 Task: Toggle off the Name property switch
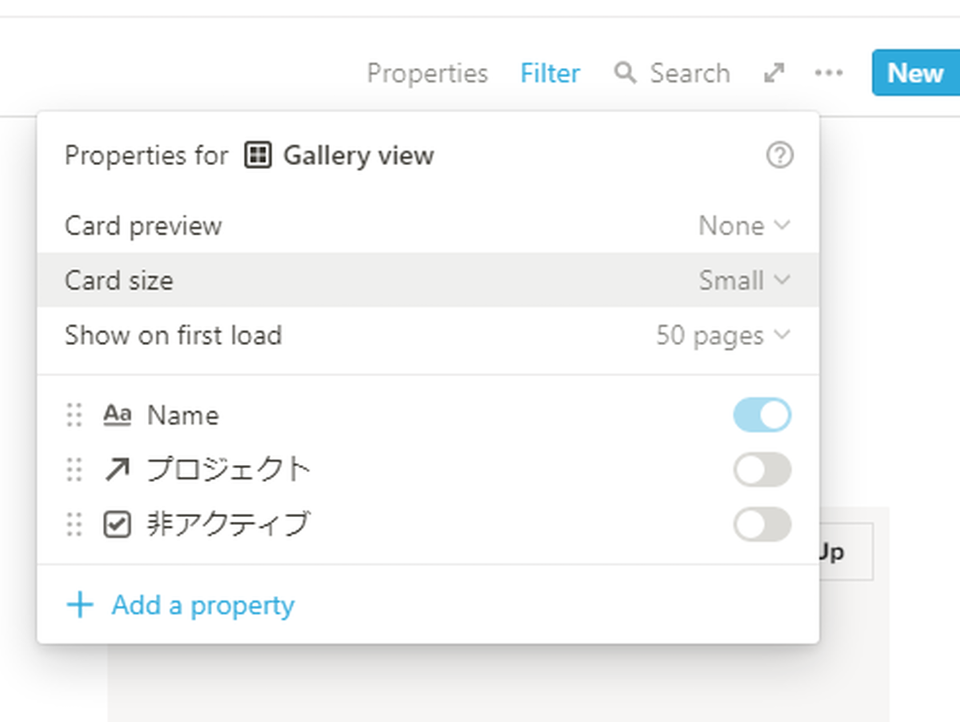762,415
